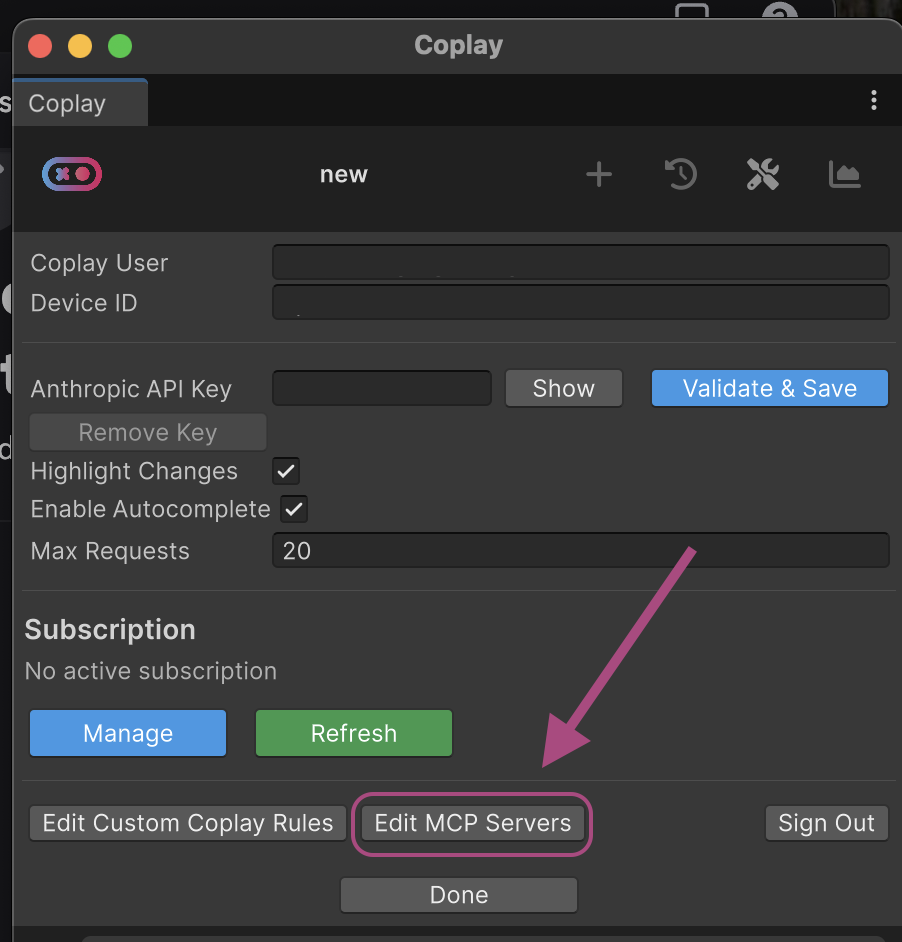The height and width of the screenshot is (942, 902).
Task: Click the Max Requests field
Action: tap(581, 550)
